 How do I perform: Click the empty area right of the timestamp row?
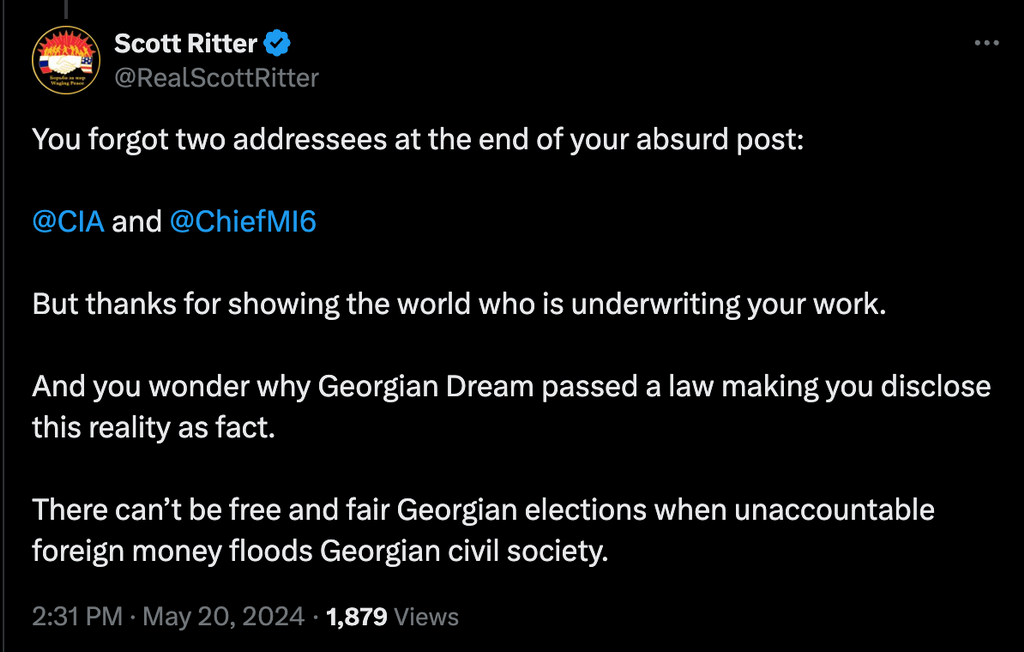740,617
